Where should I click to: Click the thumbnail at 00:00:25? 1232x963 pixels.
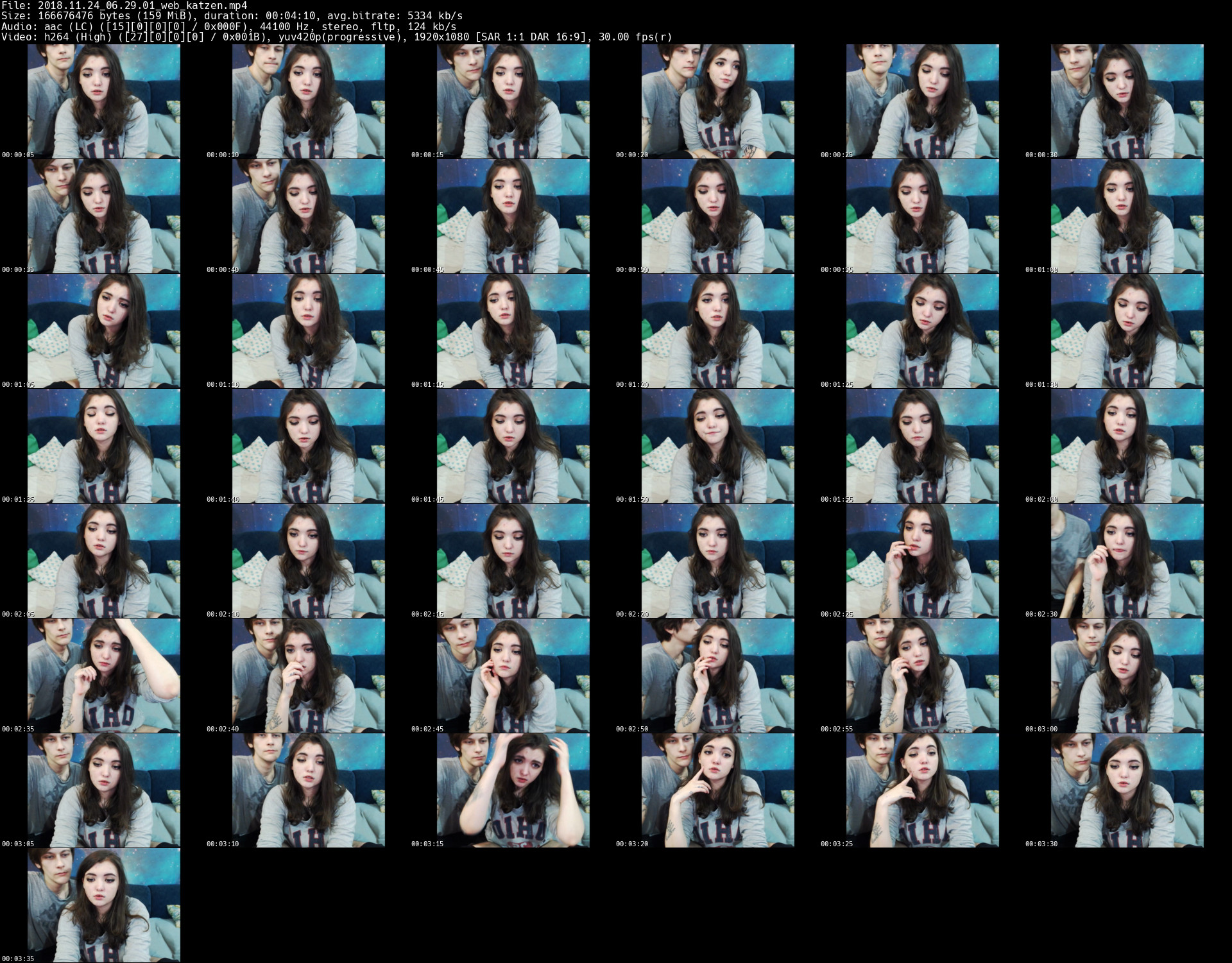pos(923,101)
